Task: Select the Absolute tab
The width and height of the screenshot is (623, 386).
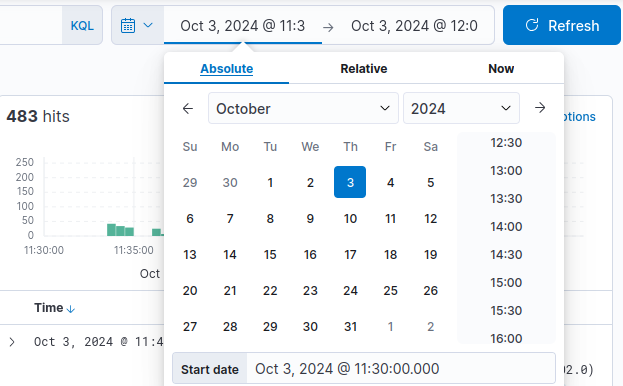Action: point(226,69)
